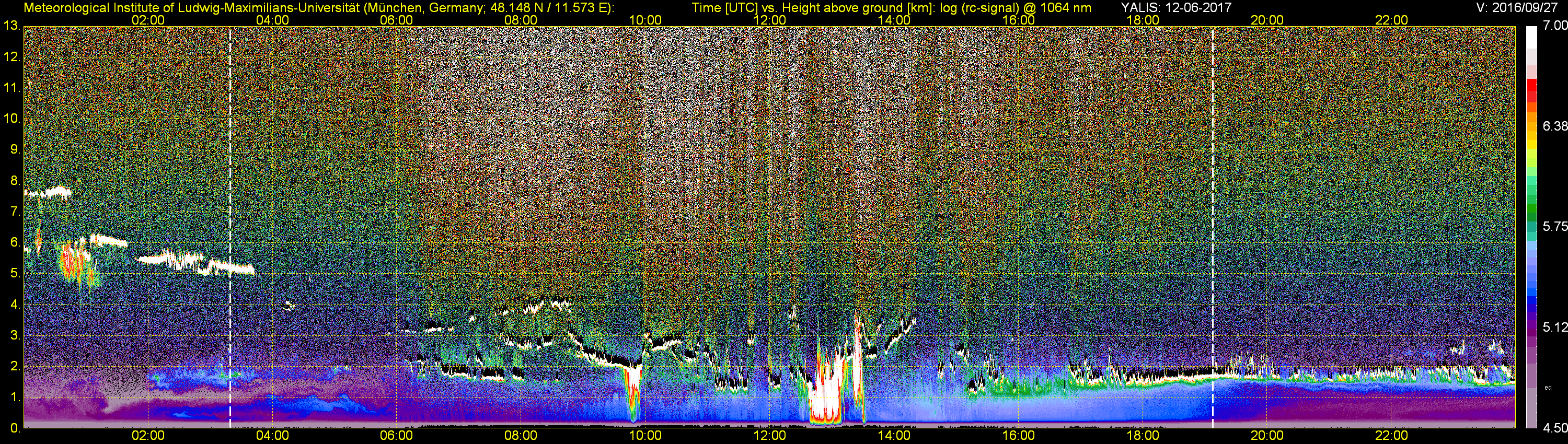Click 14:00 on the top time axis

(894, 20)
